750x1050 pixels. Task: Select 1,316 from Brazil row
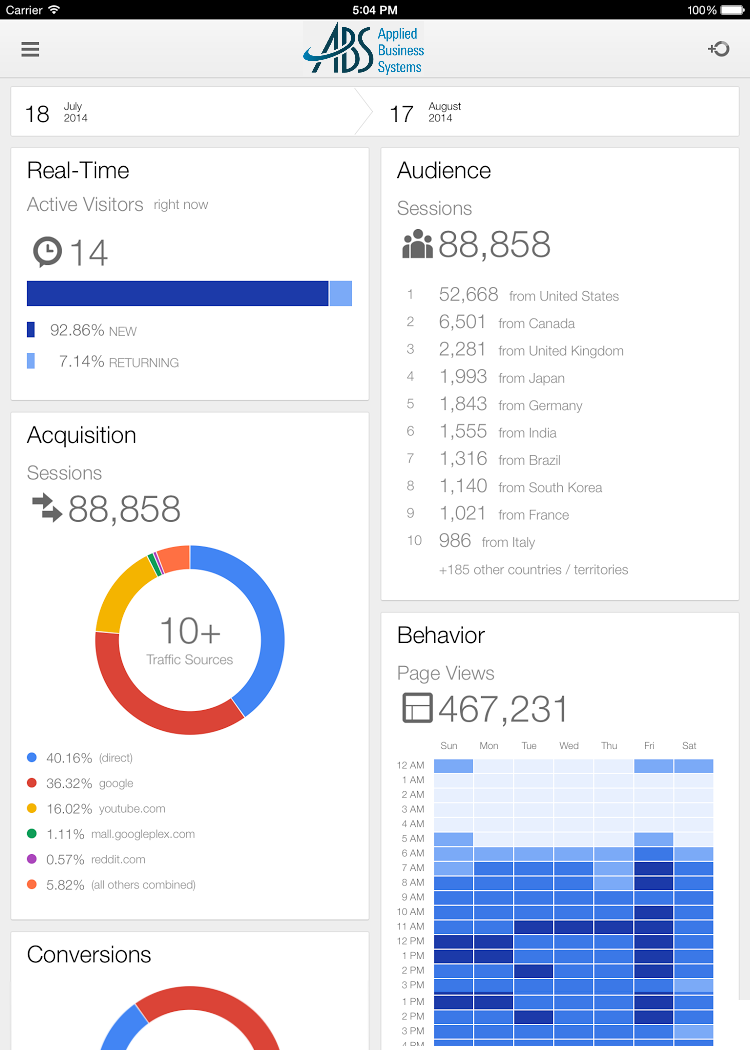point(483,459)
